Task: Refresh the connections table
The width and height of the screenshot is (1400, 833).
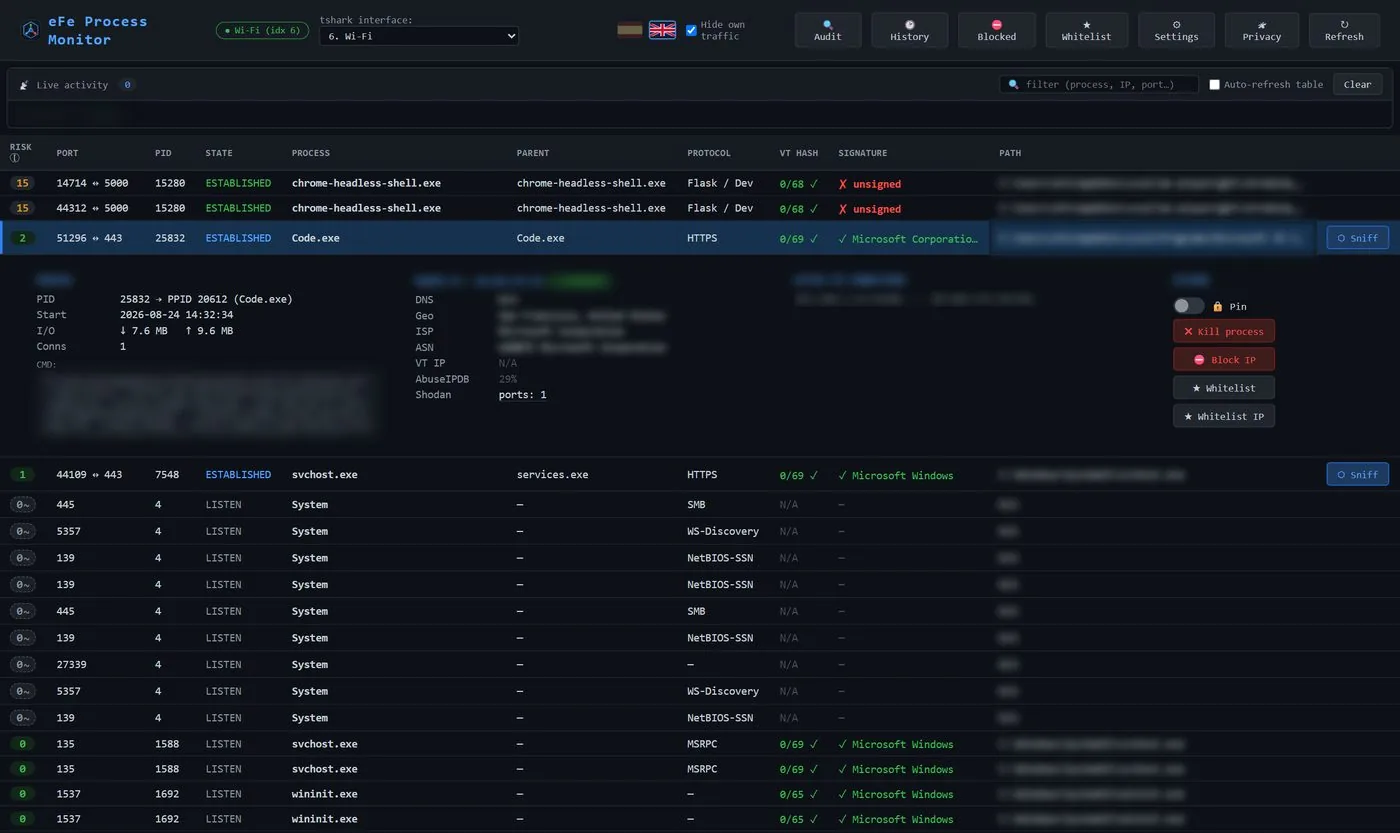Action: click(x=1344, y=30)
